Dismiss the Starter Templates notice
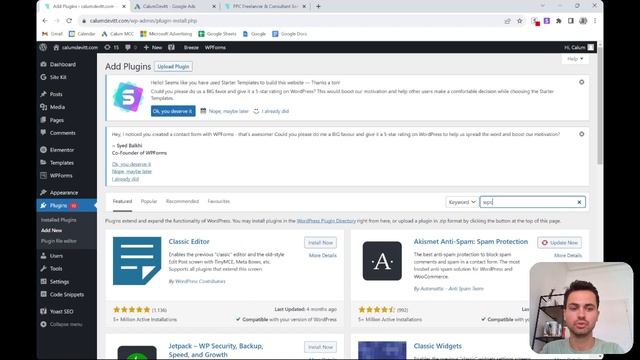This screenshot has width=640, height=360. coord(581,82)
